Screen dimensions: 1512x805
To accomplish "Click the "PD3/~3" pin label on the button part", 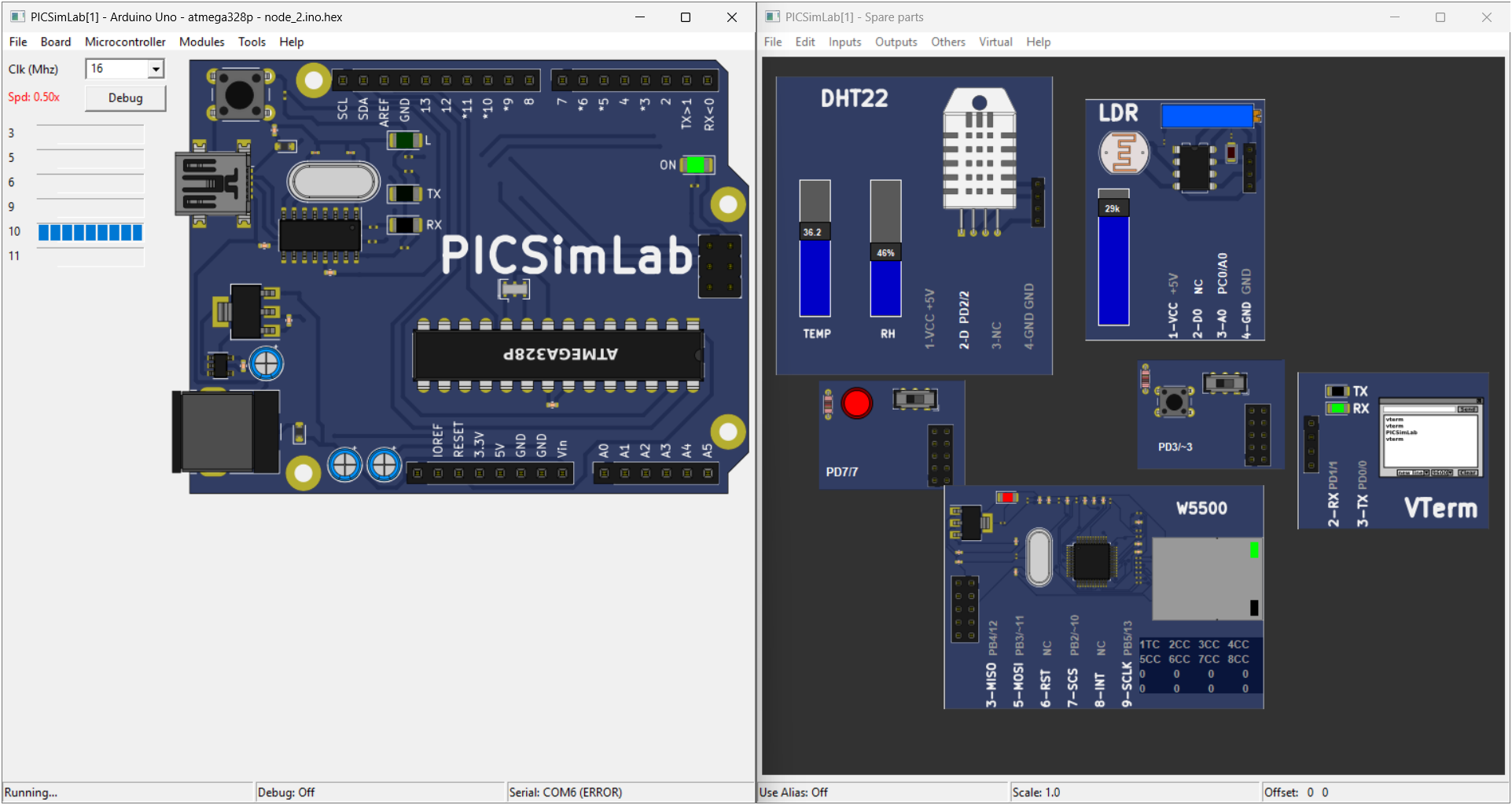I will tap(1175, 447).
